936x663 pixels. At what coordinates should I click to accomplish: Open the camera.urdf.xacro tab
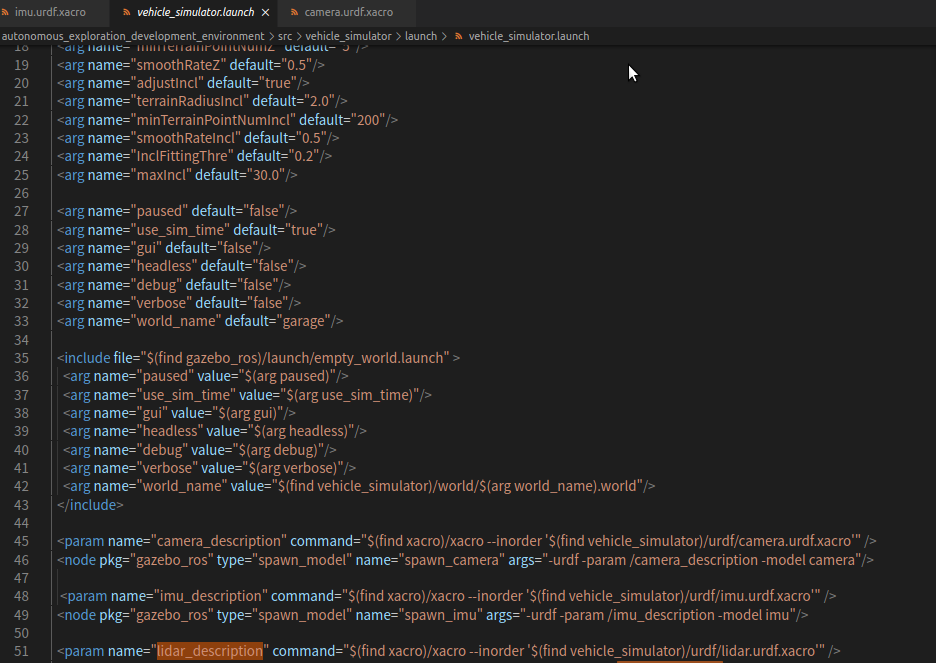(x=348, y=12)
